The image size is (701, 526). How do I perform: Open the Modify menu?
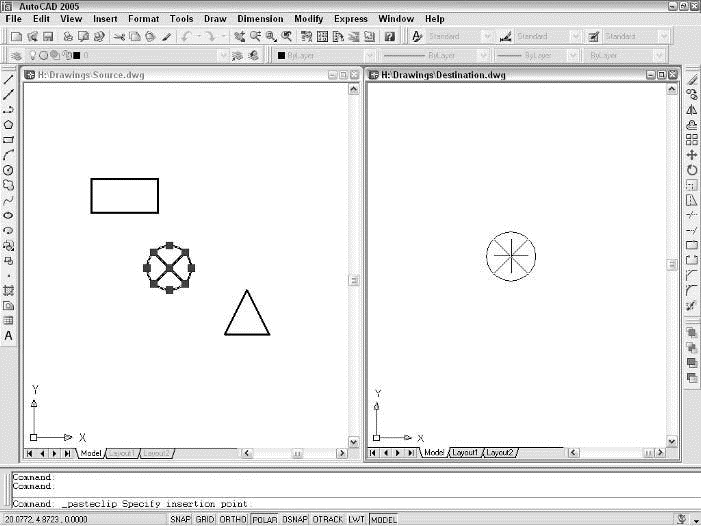308,19
